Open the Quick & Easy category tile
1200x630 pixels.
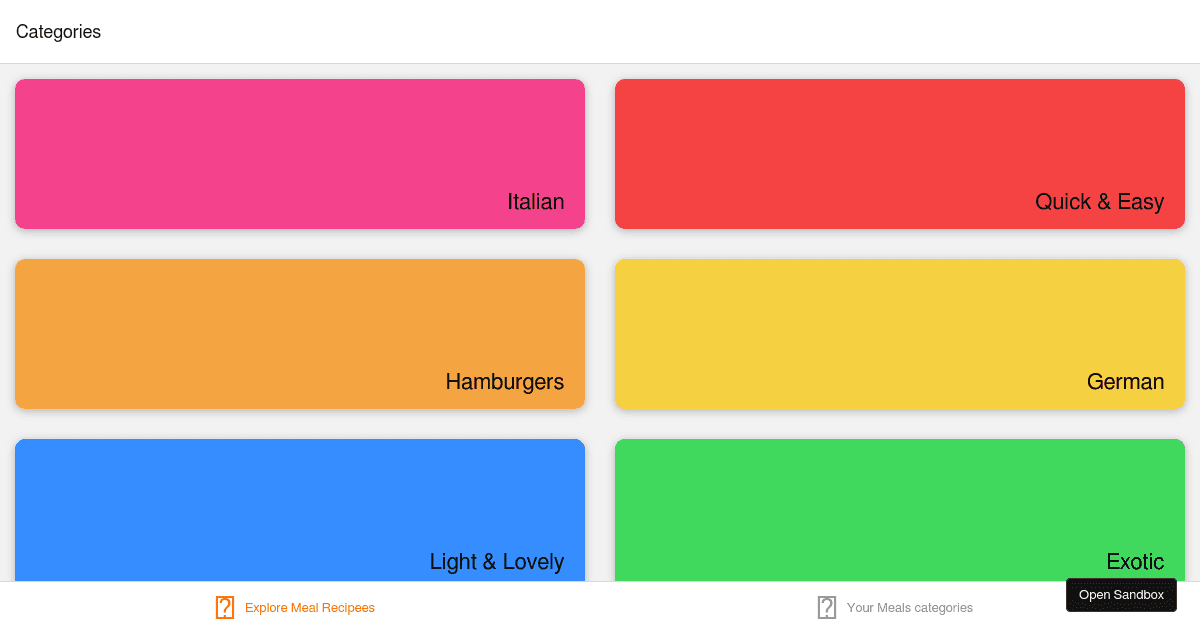[x=899, y=154]
